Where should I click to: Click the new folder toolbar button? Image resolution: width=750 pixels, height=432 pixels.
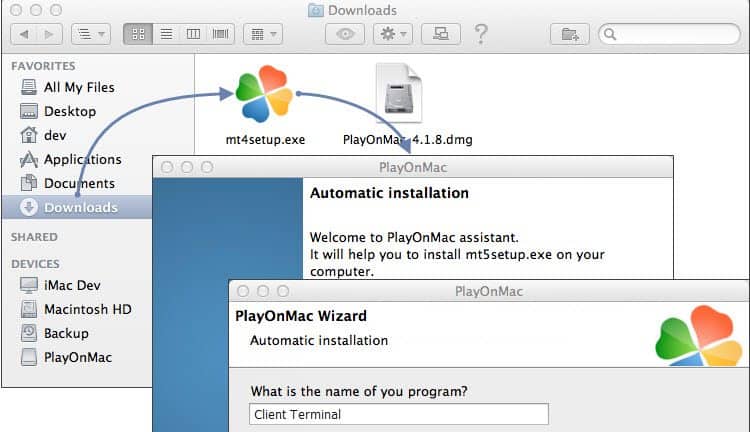coord(570,34)
